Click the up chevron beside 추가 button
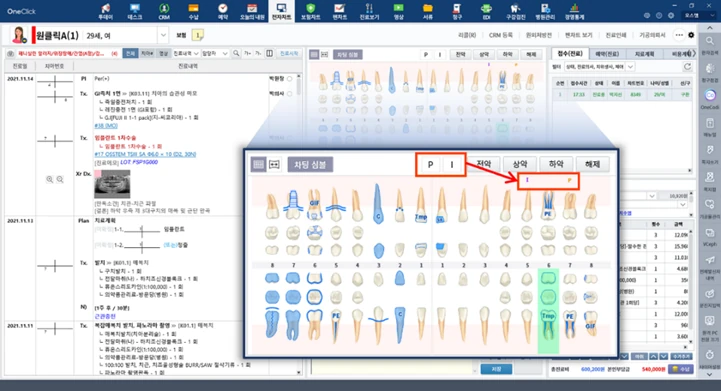This screenshot has width=721, height=391. (653, 356)
